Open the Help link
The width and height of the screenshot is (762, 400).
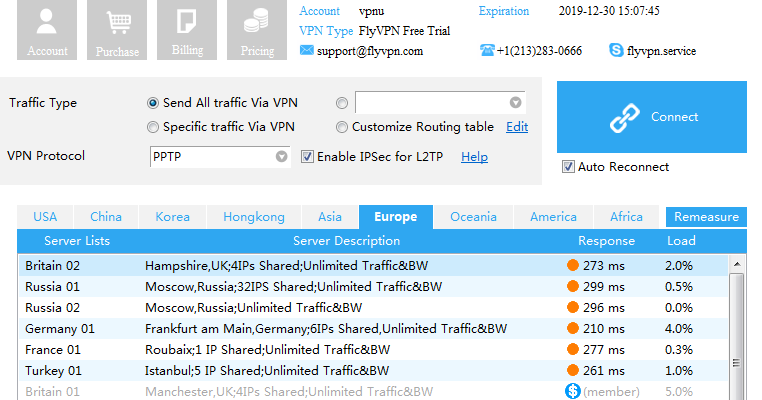tap(474, 157)
